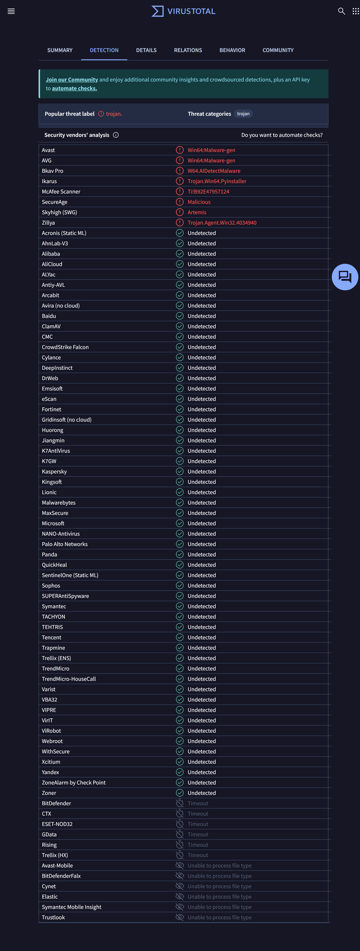Follow the automate checks link in banner
This screenshot has height=951, width=360.
(x=75, y=88)
